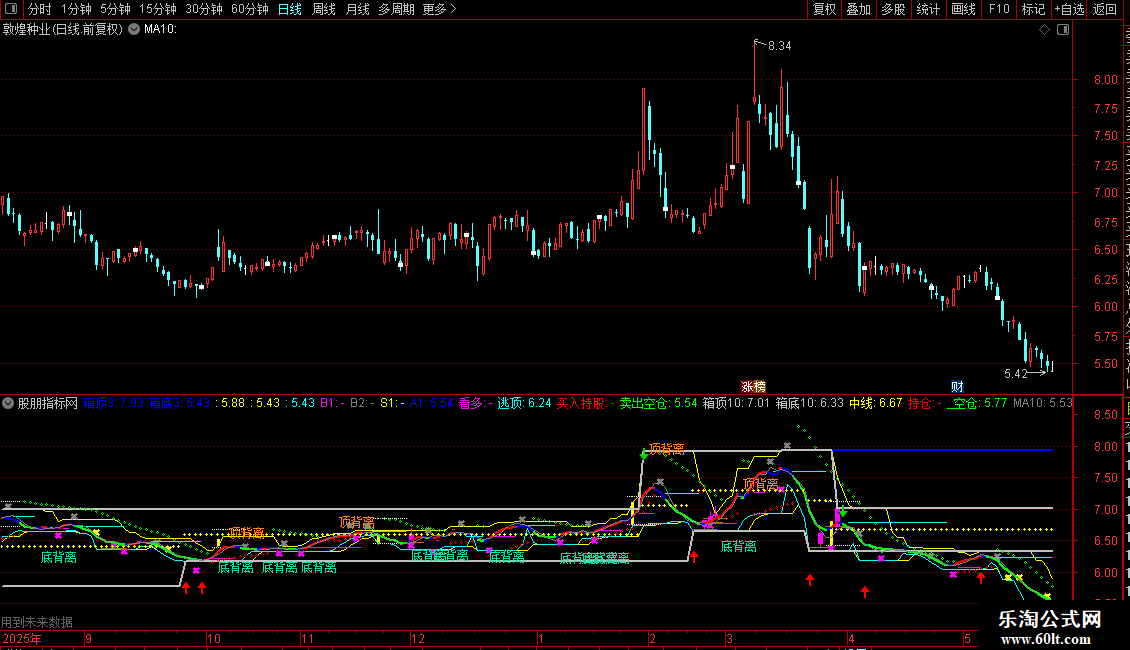The height and width of the screenshot is (650, 1130).
Task: Toggle the right side panel icon
Action: coord(1062,30)
